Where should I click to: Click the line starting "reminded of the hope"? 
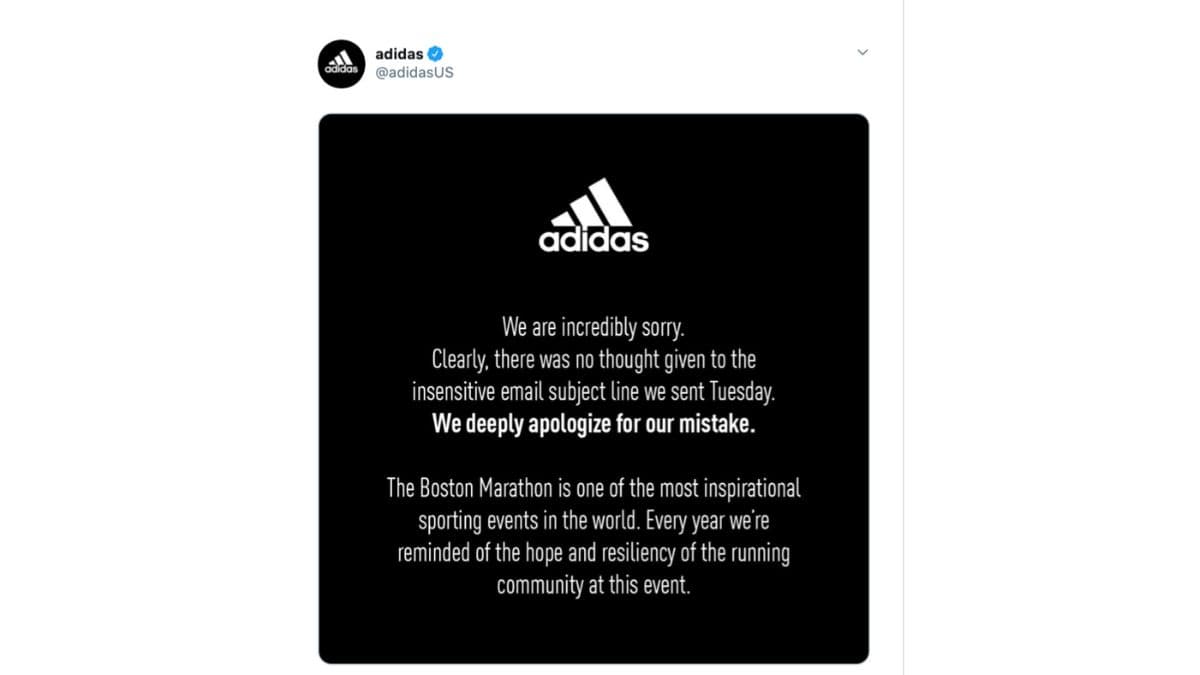[x=593, y=552]
